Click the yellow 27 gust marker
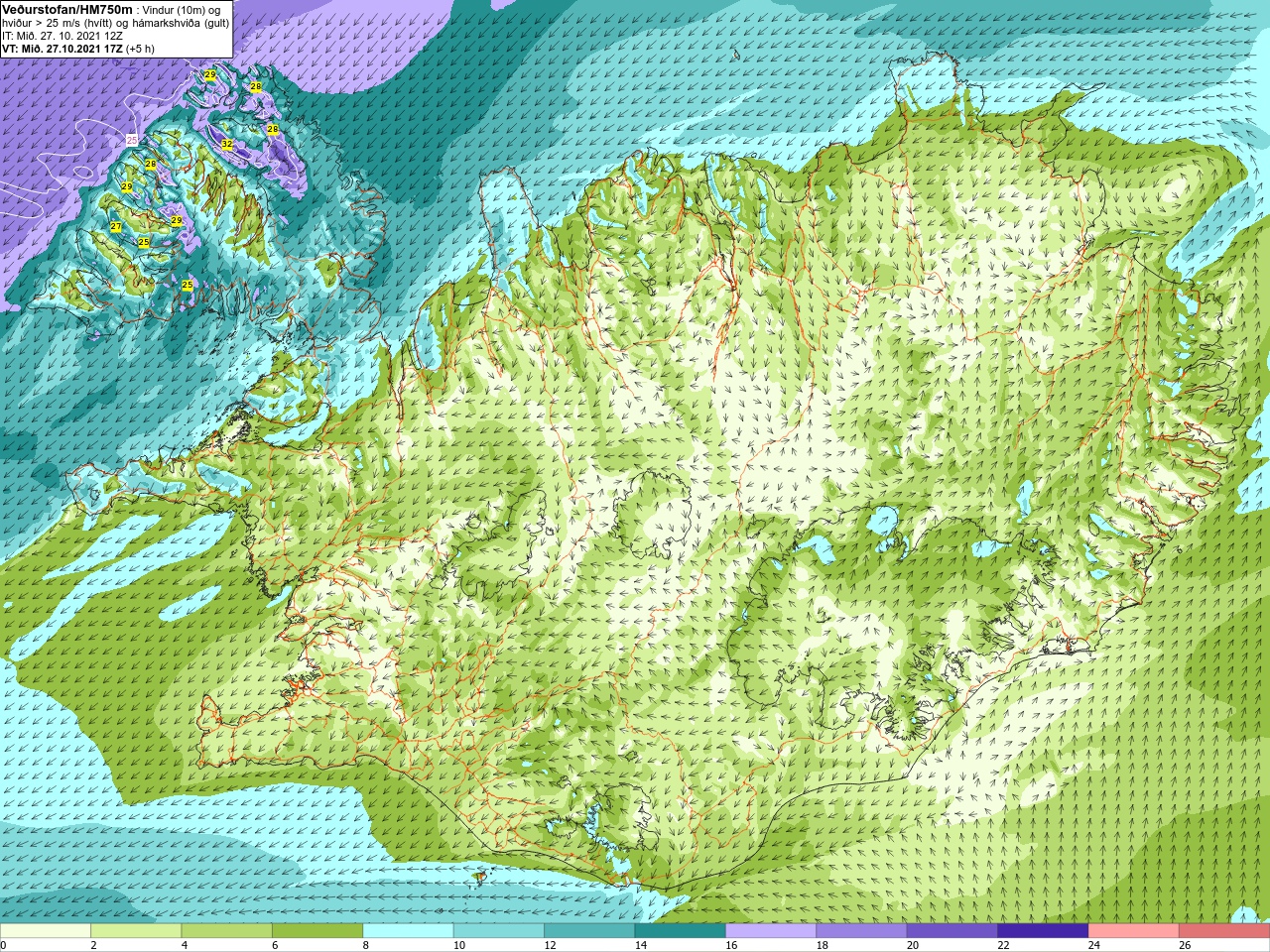This screenshot has width=1270, height=952. pos(116,228)
